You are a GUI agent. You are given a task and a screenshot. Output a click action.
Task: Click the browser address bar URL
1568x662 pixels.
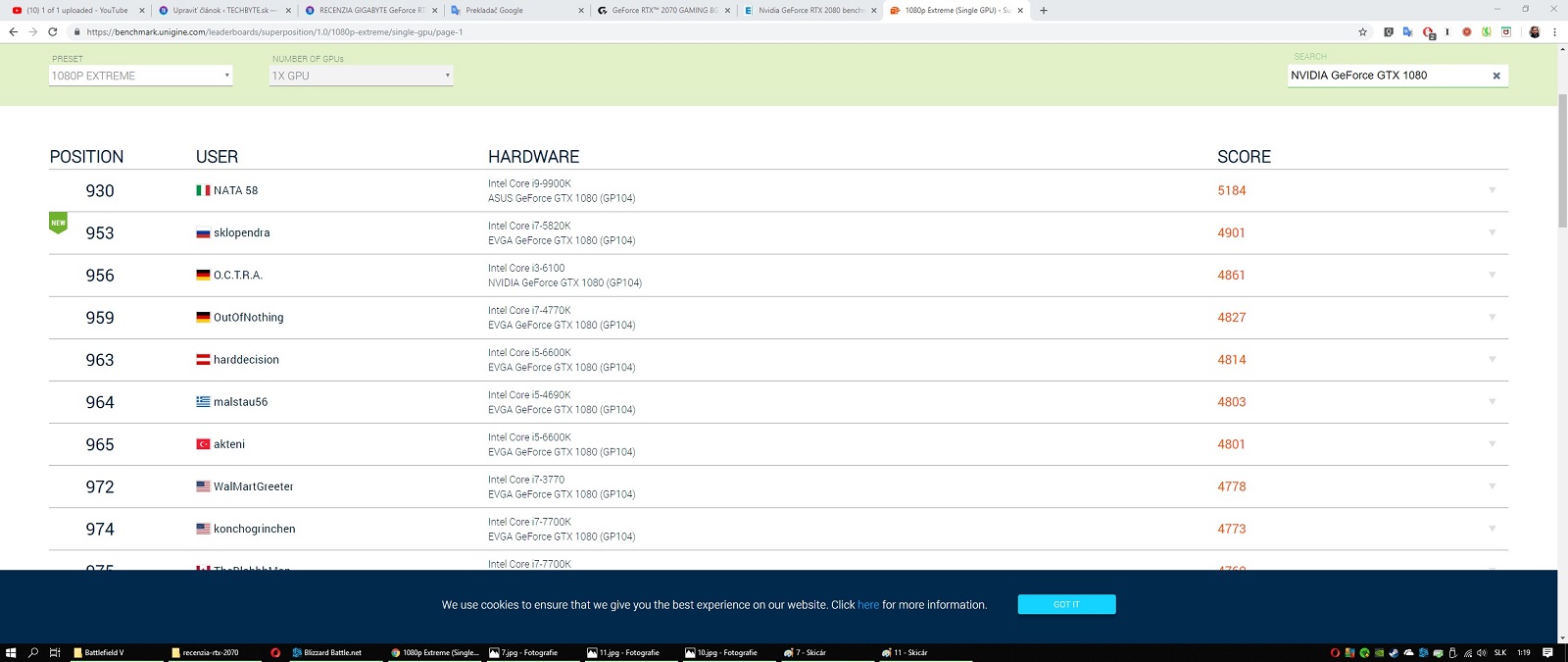point(274,32)
